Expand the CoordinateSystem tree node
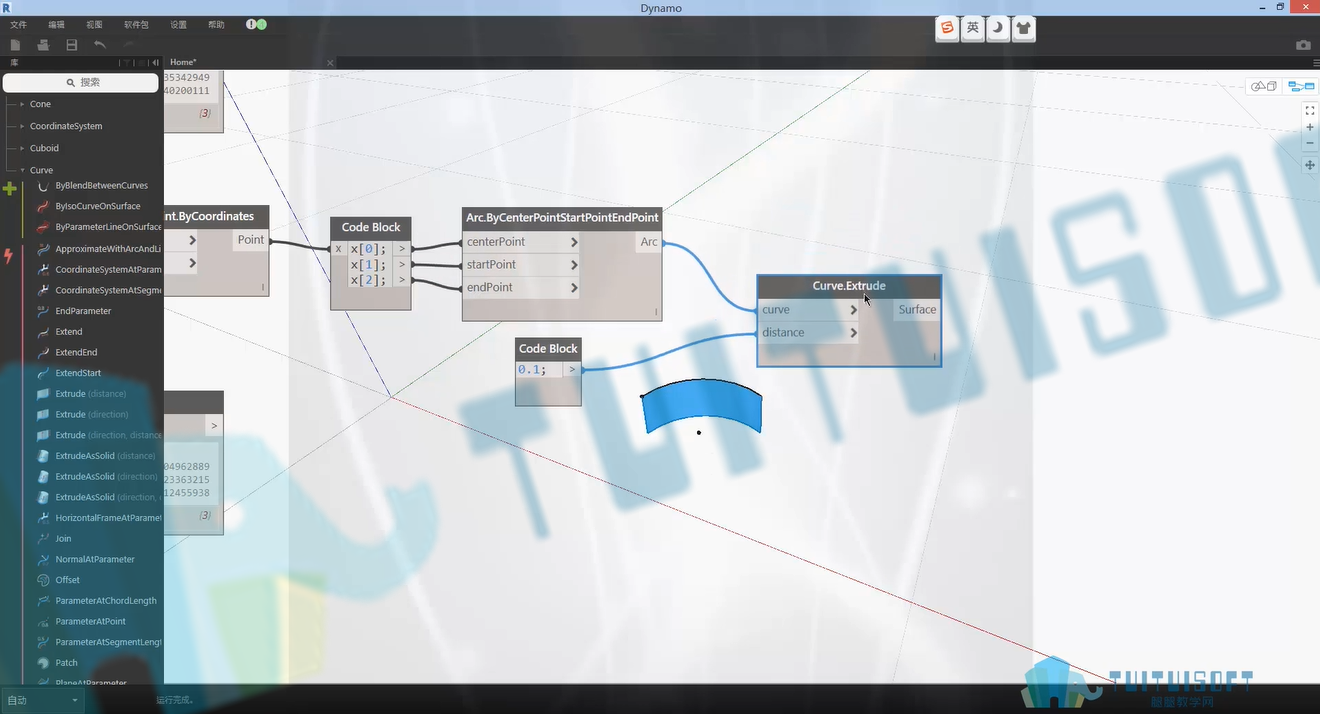Screen dimensions: 1320x714 pos(66,126)
